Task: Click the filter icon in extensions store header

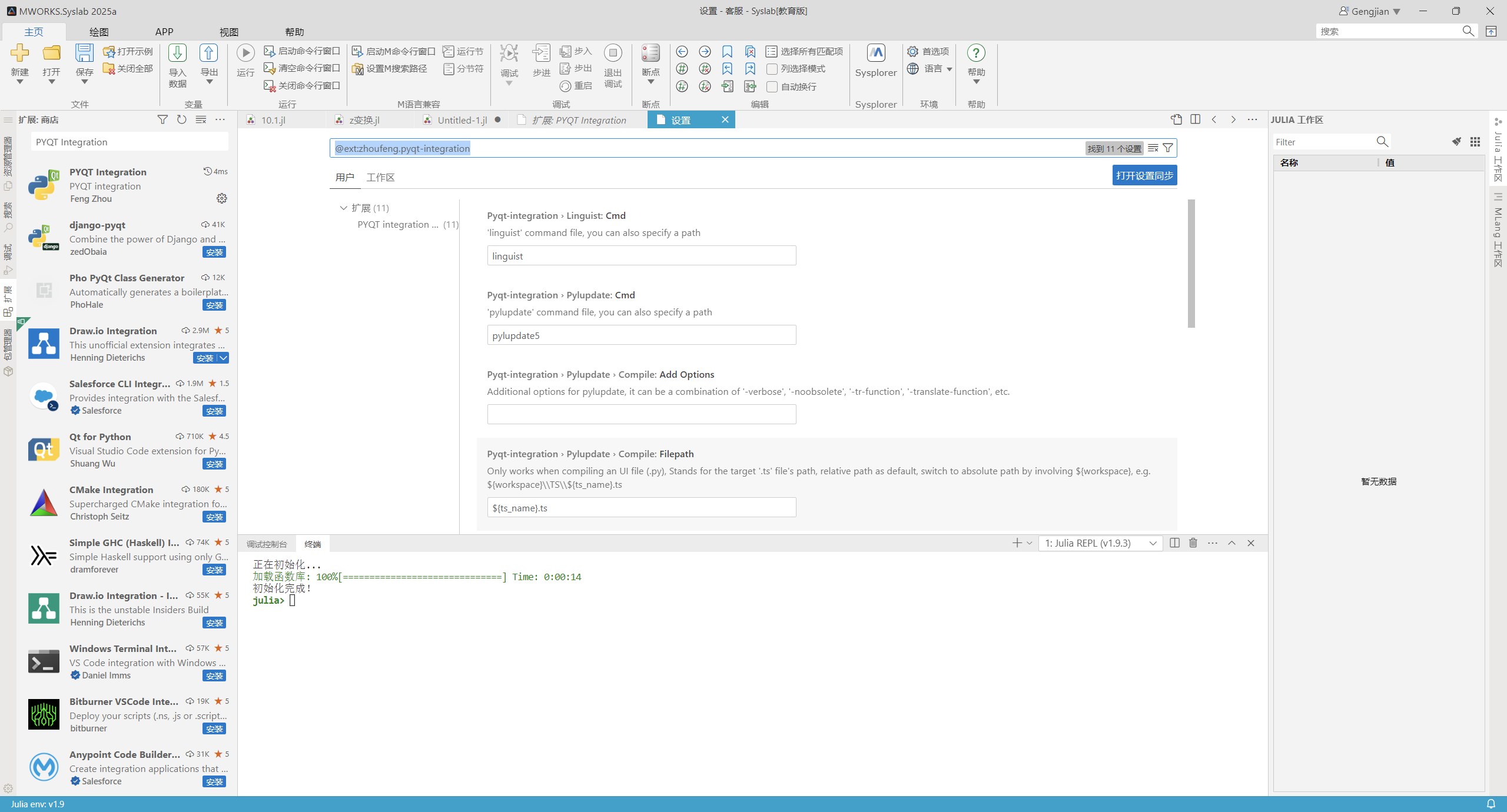Action: tap(162, 119)
